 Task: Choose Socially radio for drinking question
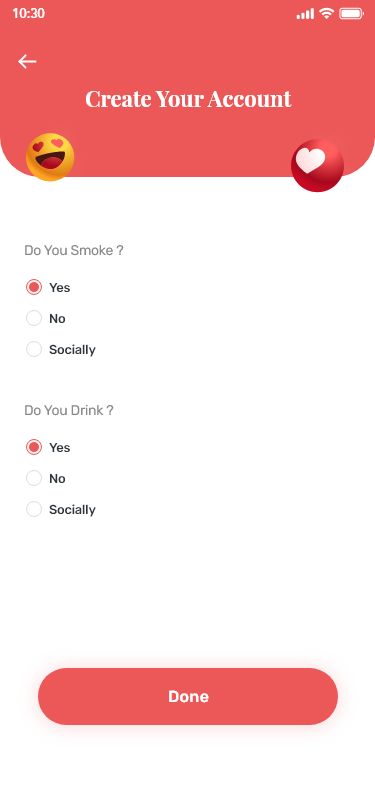(34, 509)
